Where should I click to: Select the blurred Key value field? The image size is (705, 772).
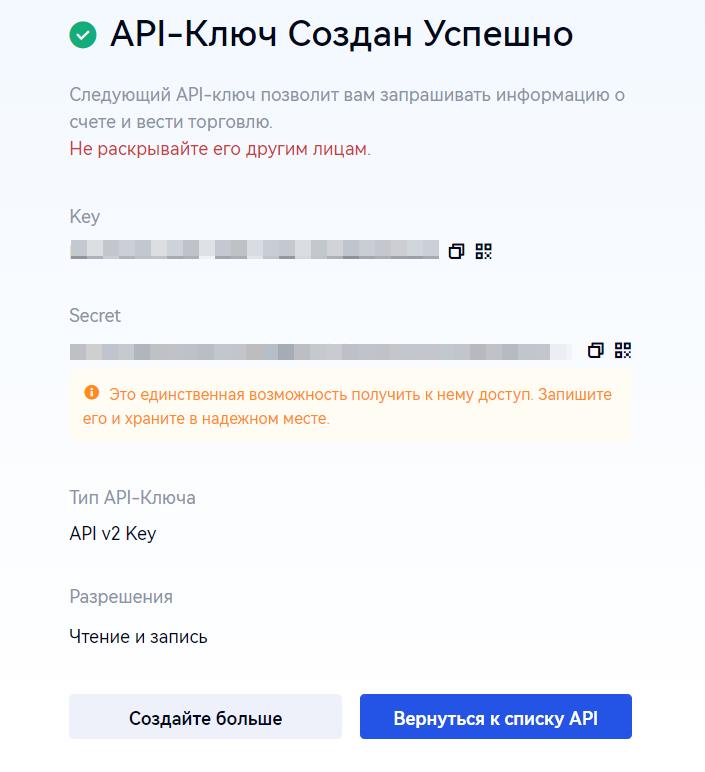(254, 250)
